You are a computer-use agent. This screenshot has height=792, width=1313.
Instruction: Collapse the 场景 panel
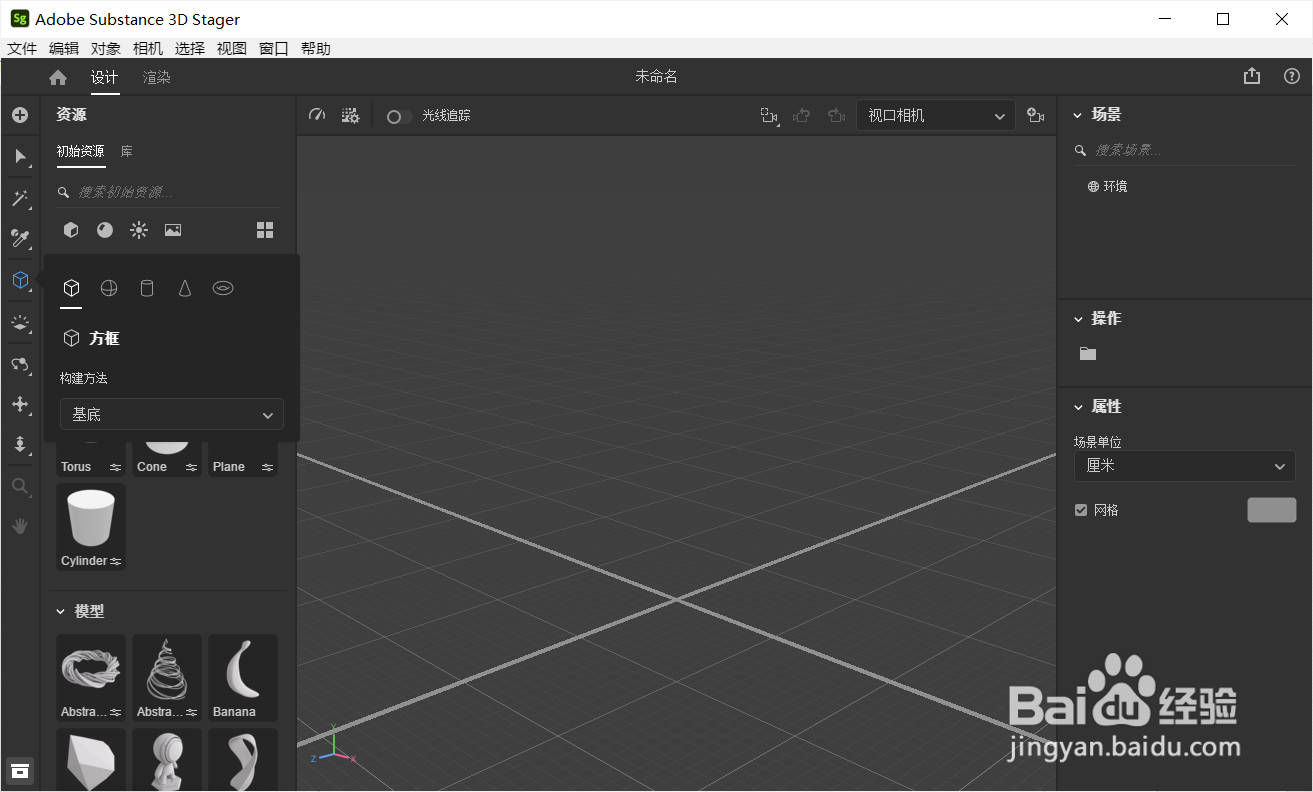tap(1078, 115)
